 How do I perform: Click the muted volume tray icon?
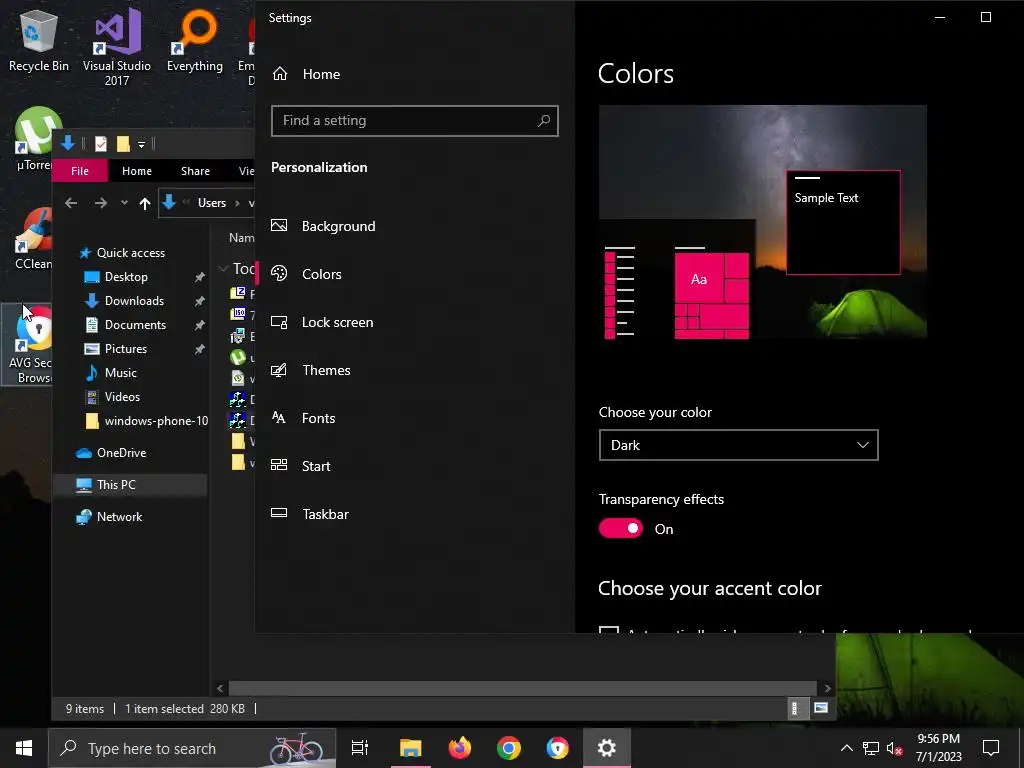point(895,748)
